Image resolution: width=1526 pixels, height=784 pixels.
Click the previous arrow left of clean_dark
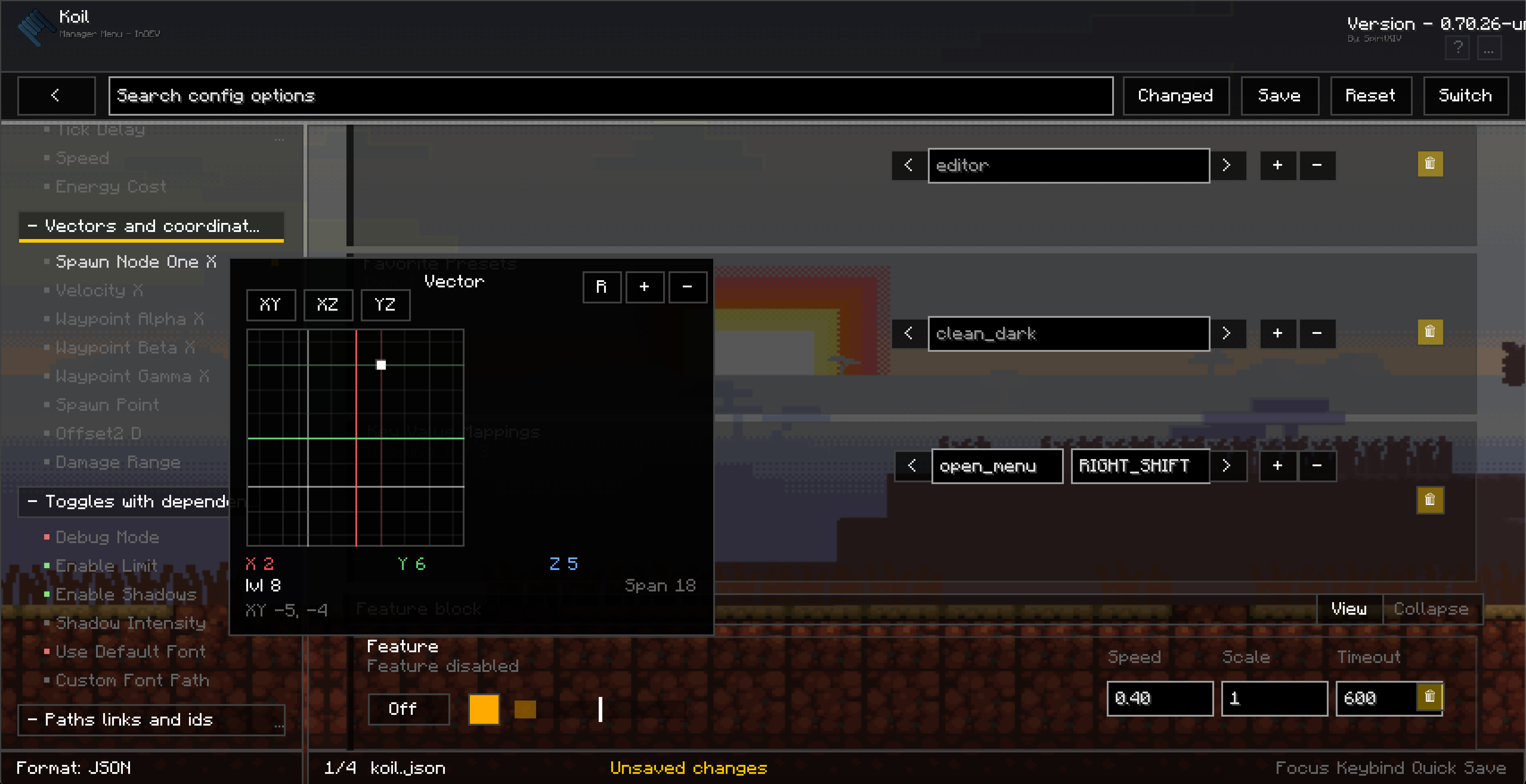909,333
